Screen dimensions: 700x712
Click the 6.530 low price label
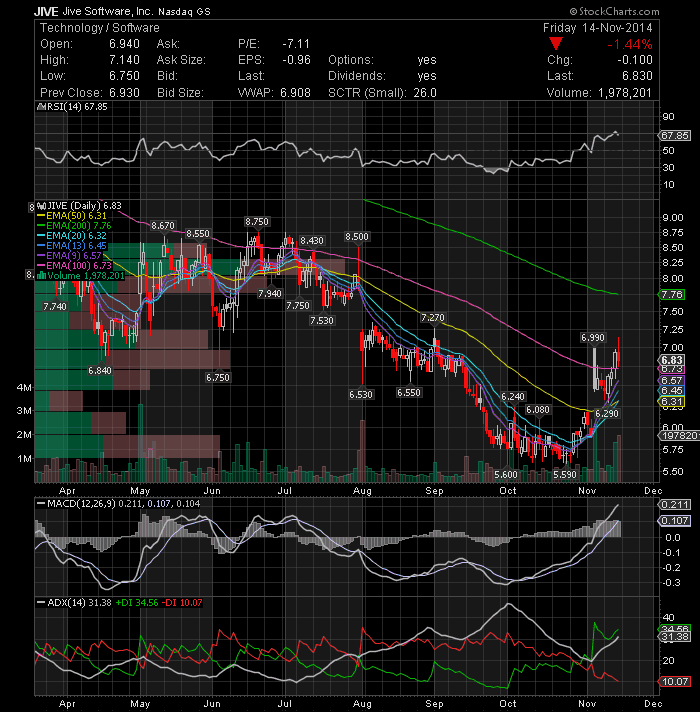361,395
